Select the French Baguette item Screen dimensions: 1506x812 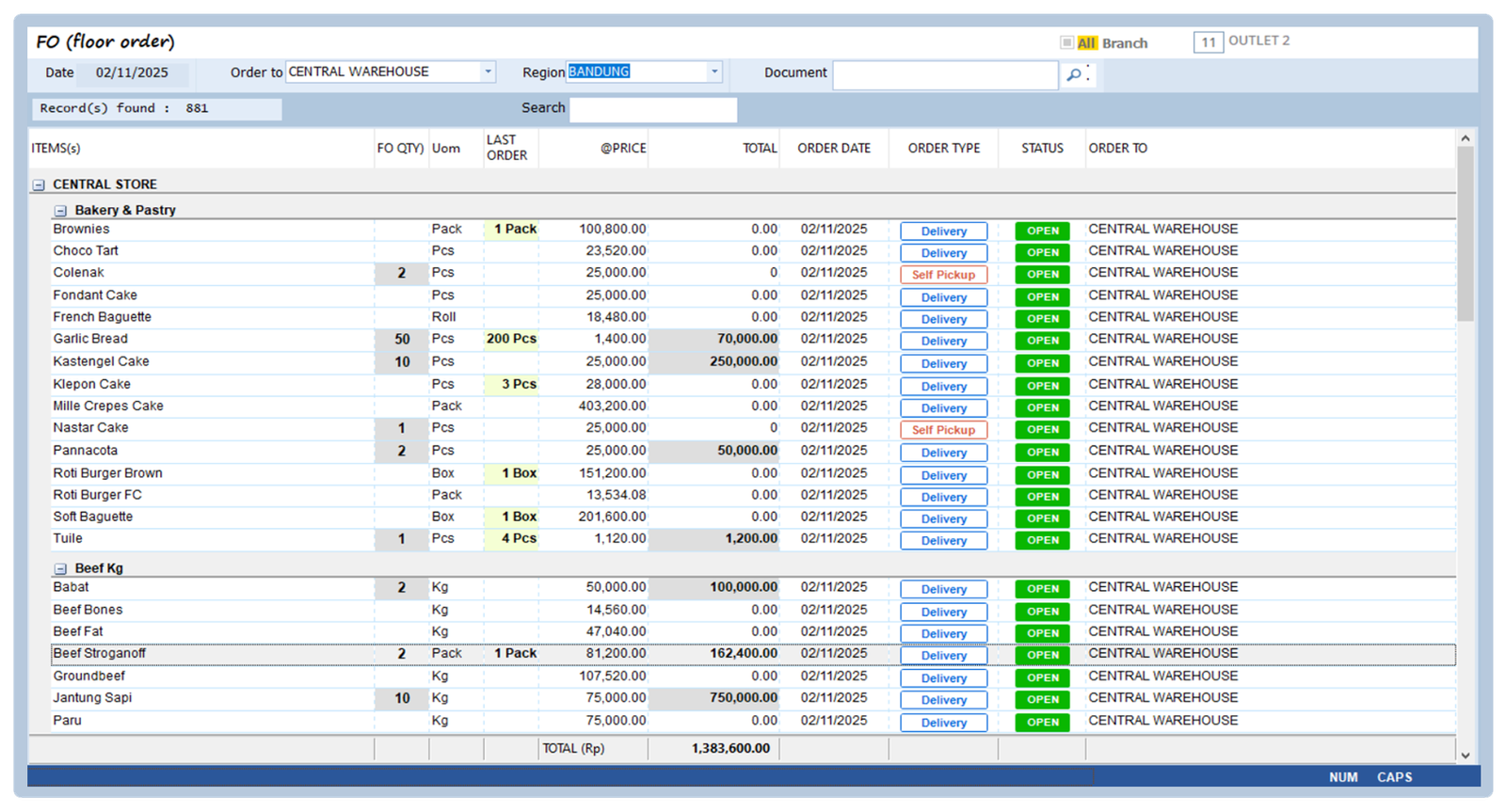[x=102, y=317]
